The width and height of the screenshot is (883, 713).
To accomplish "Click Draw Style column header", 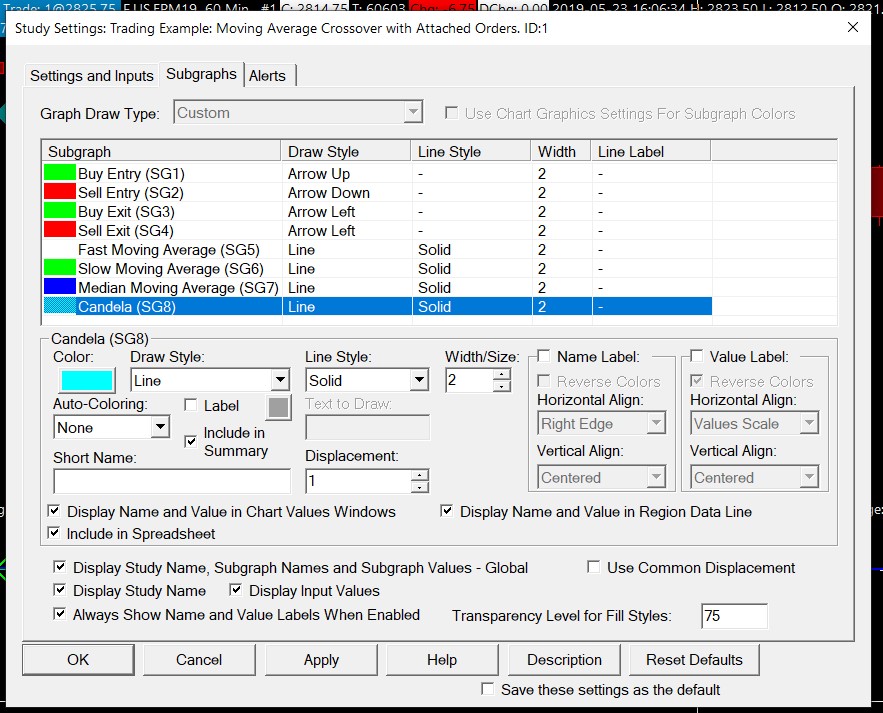I will (346, 151).
